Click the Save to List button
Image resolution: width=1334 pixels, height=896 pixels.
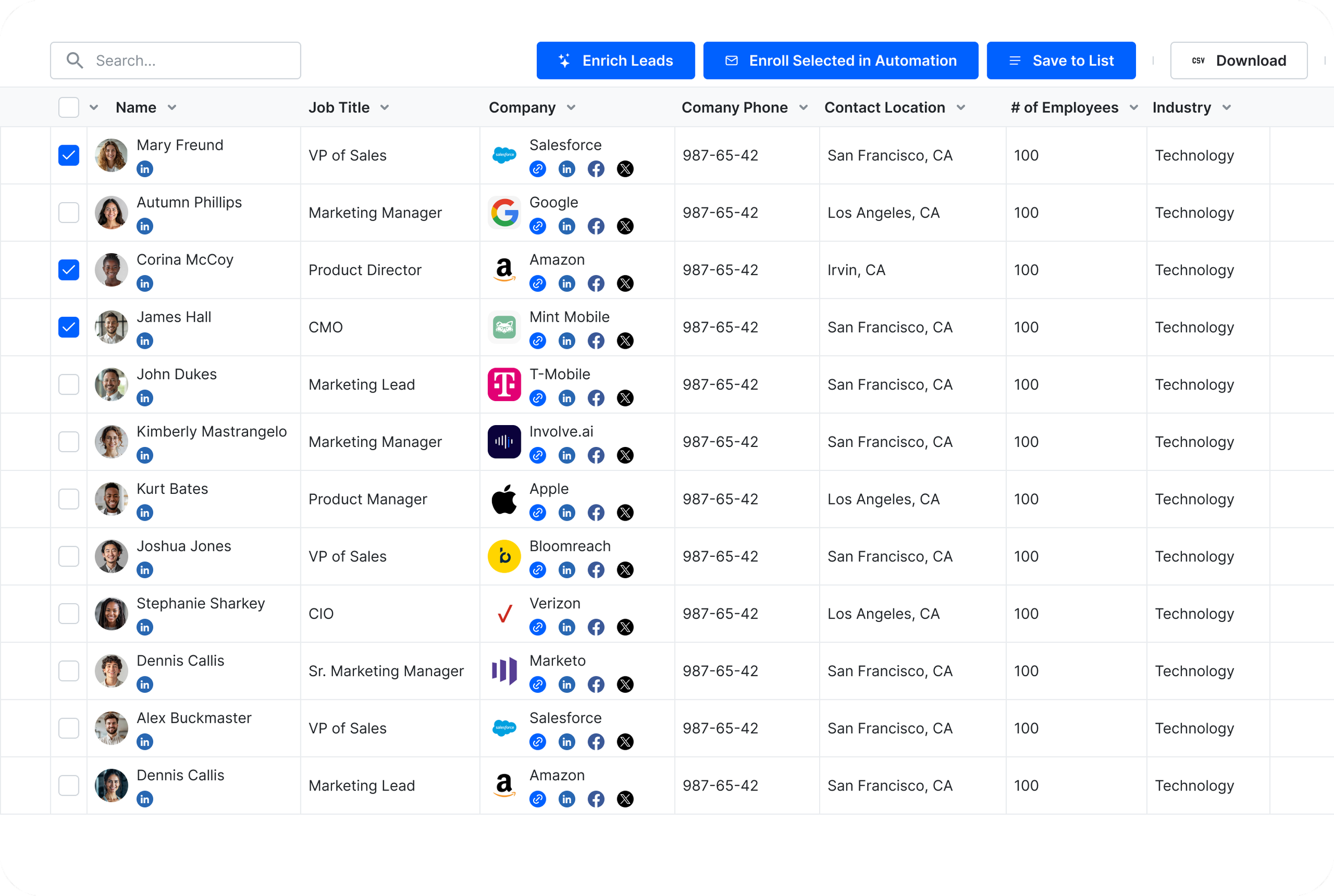pos(1061,61)
